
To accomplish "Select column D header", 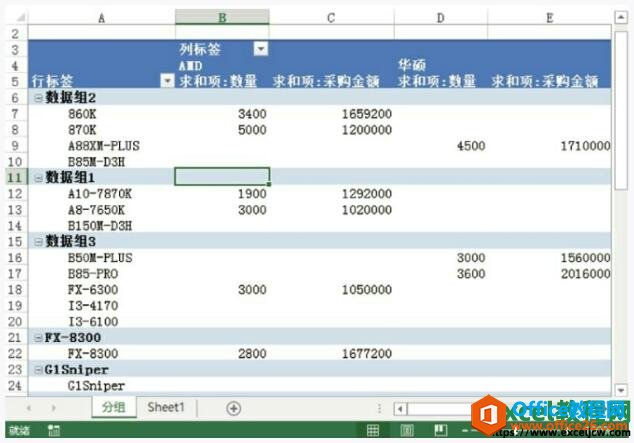I will (x=441, y=17).
